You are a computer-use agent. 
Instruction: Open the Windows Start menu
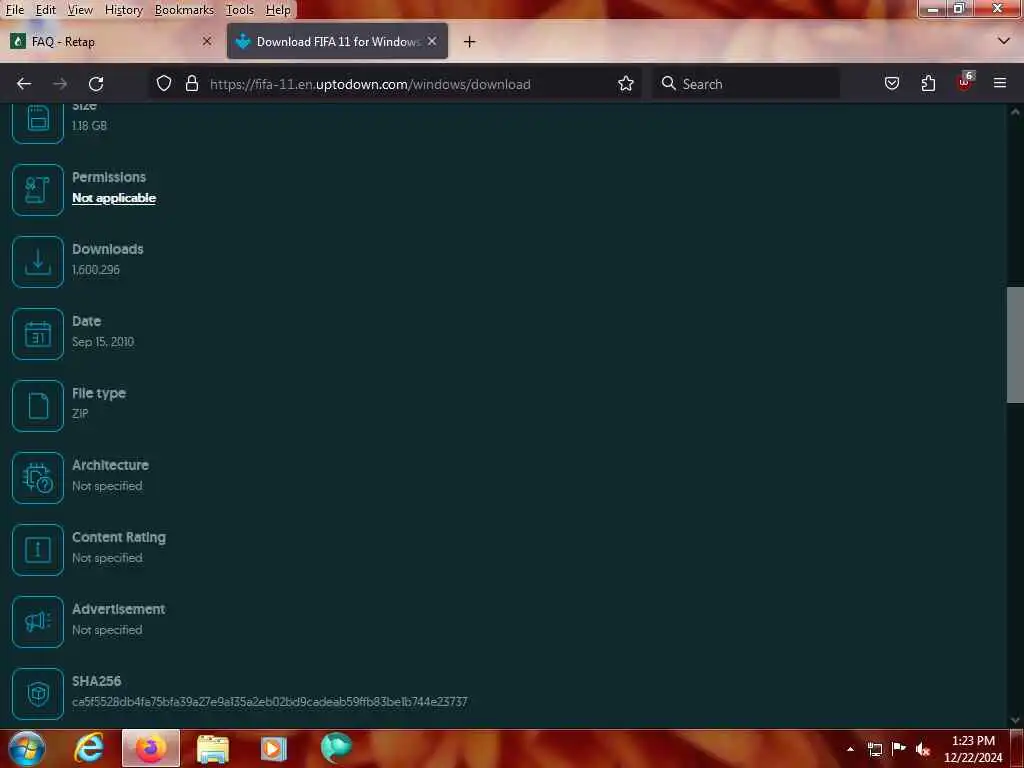(27, 748)
